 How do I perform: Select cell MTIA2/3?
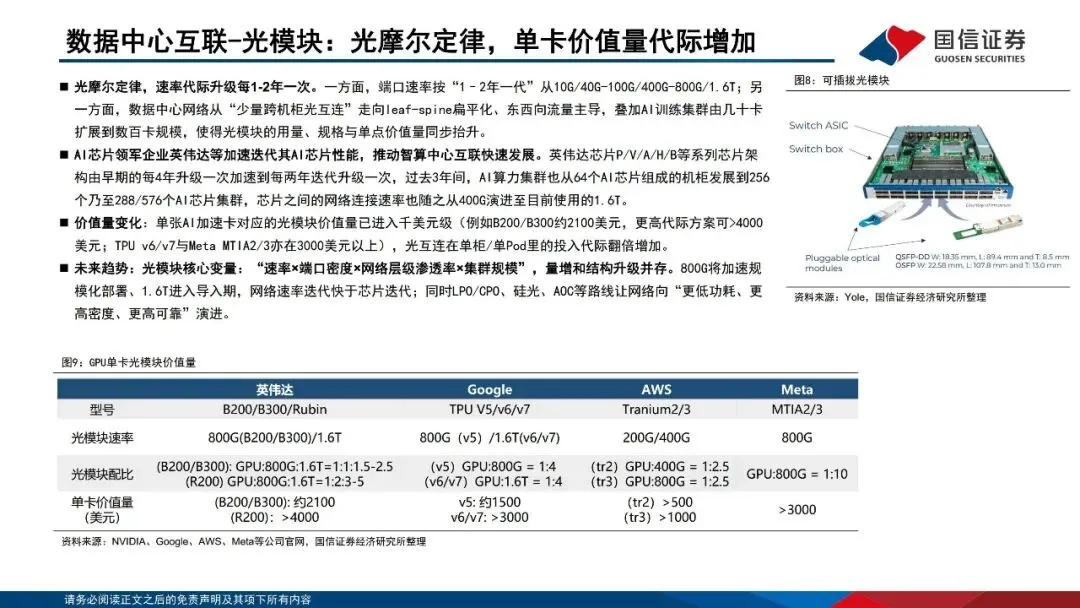796,409
